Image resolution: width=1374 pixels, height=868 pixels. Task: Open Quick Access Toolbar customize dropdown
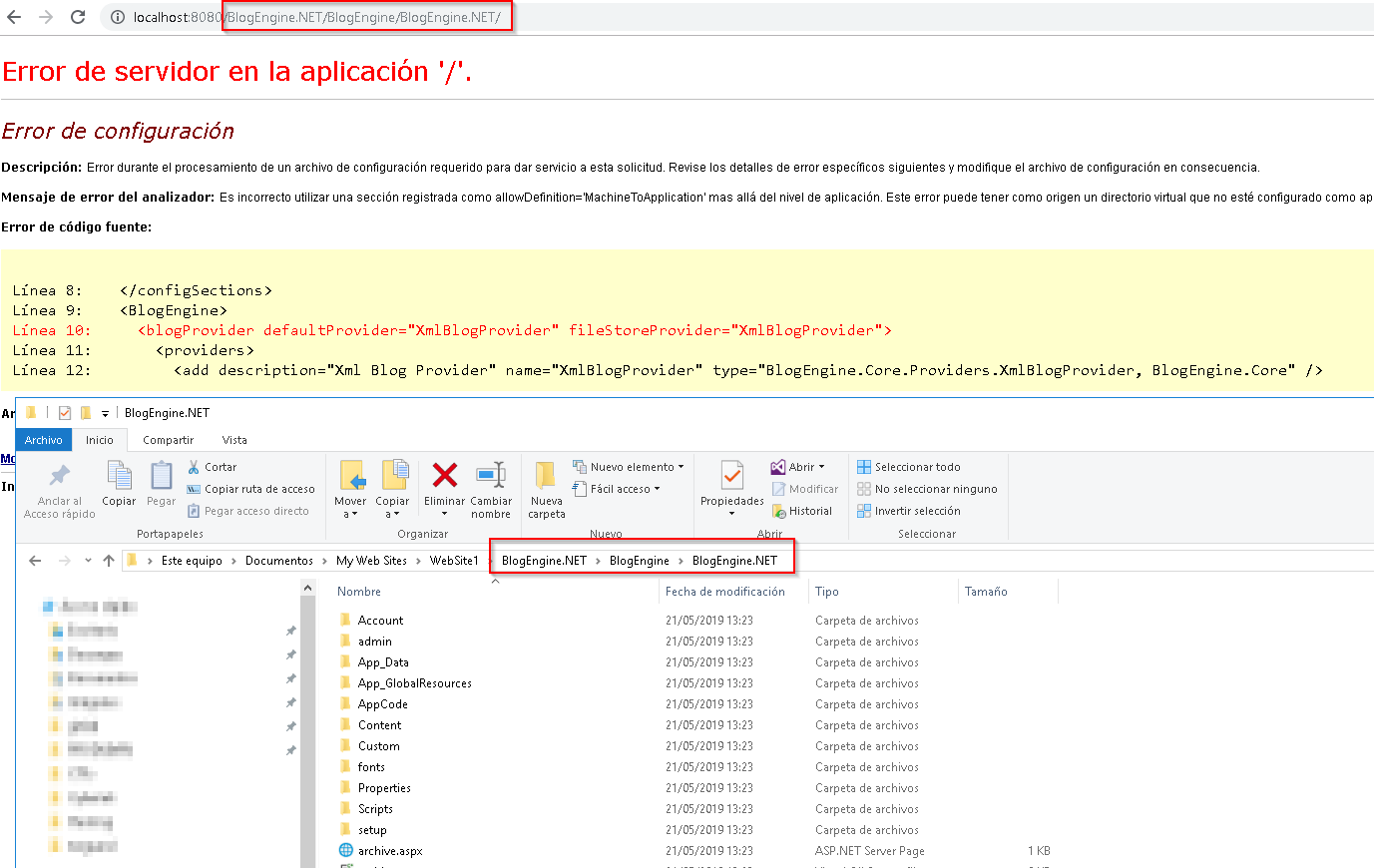pyautogui.click(x=105, y=413)
